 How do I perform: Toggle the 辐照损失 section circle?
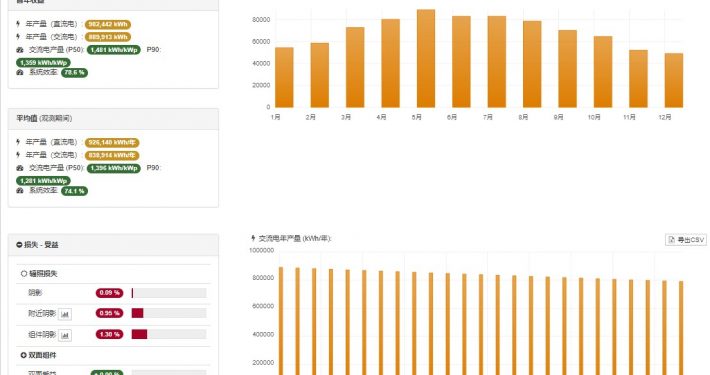click(24, 274)
